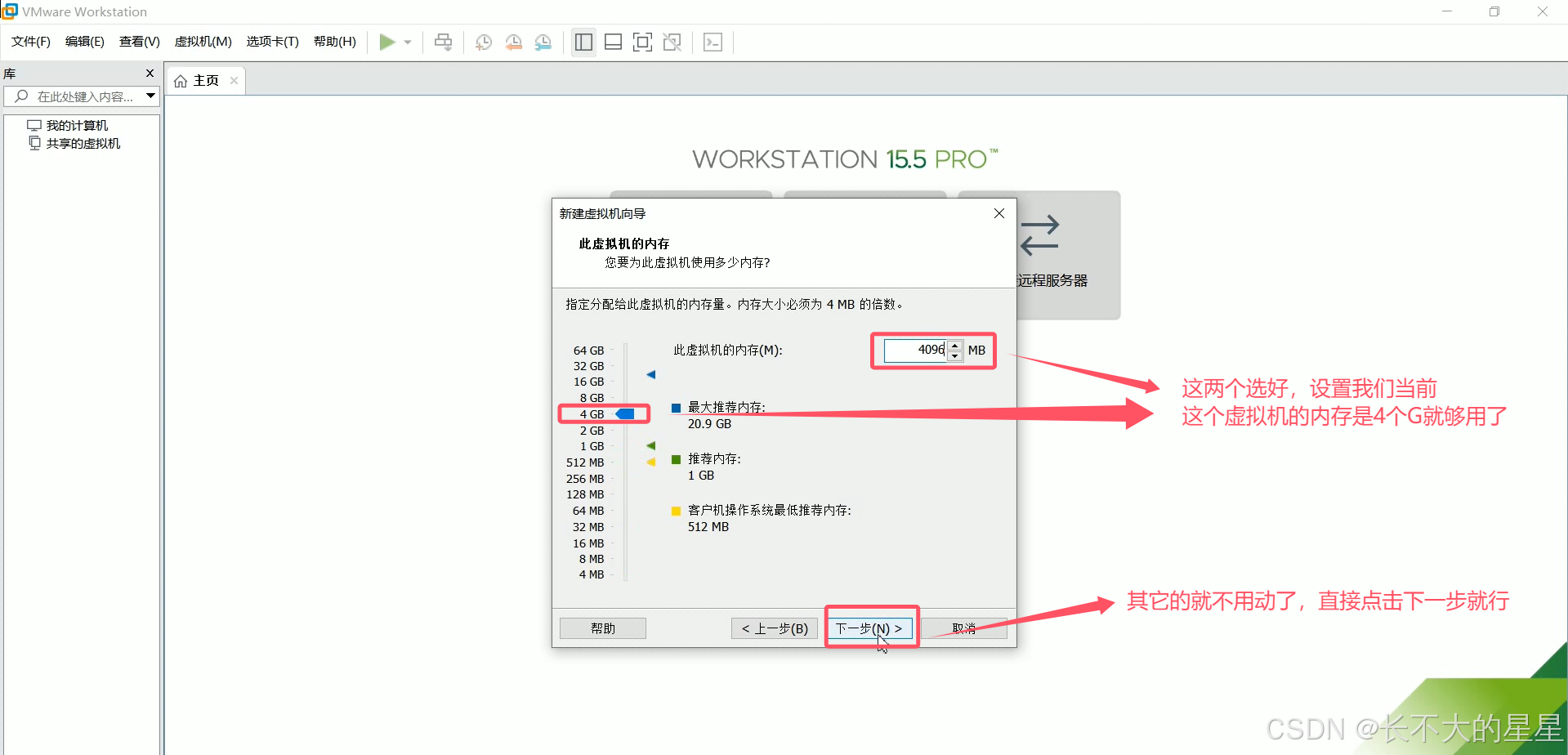Click the Unity mode toolbar icon
The image size is (1568, 755).
672,42
